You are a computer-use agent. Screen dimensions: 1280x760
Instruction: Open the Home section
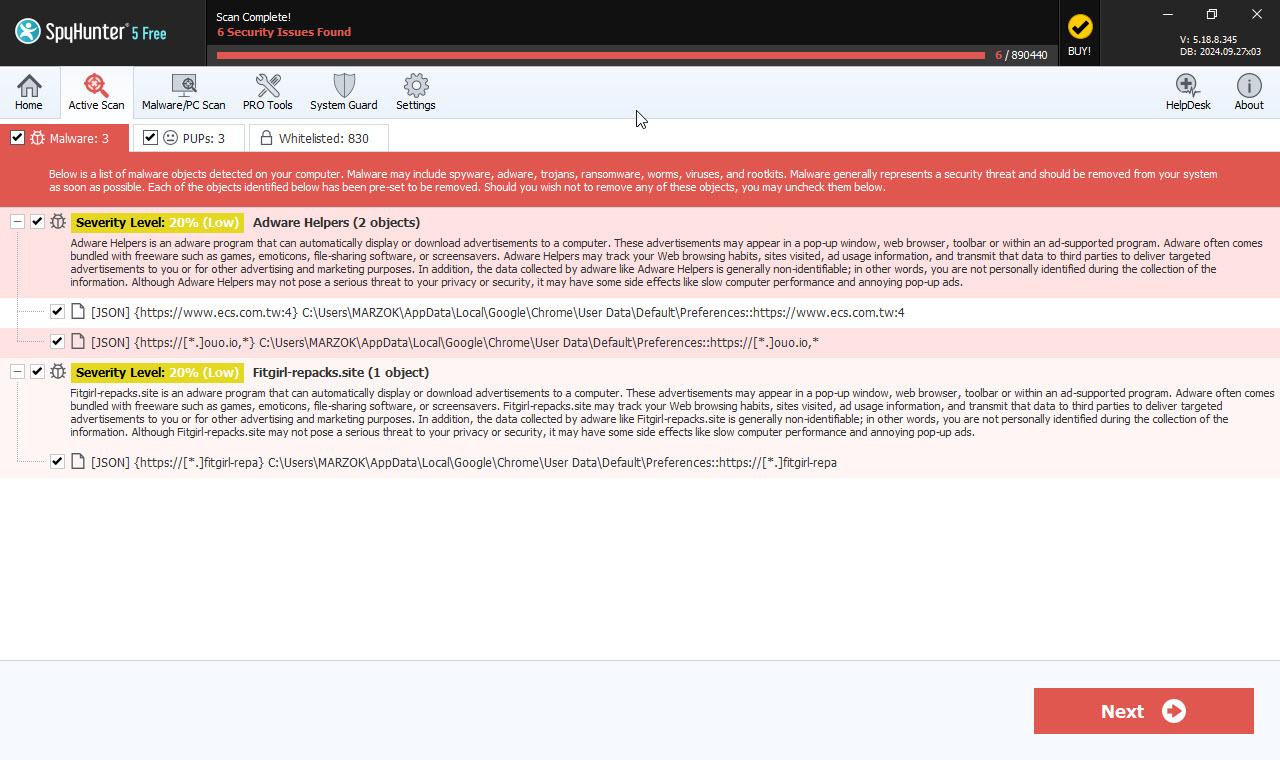[29, 92]
